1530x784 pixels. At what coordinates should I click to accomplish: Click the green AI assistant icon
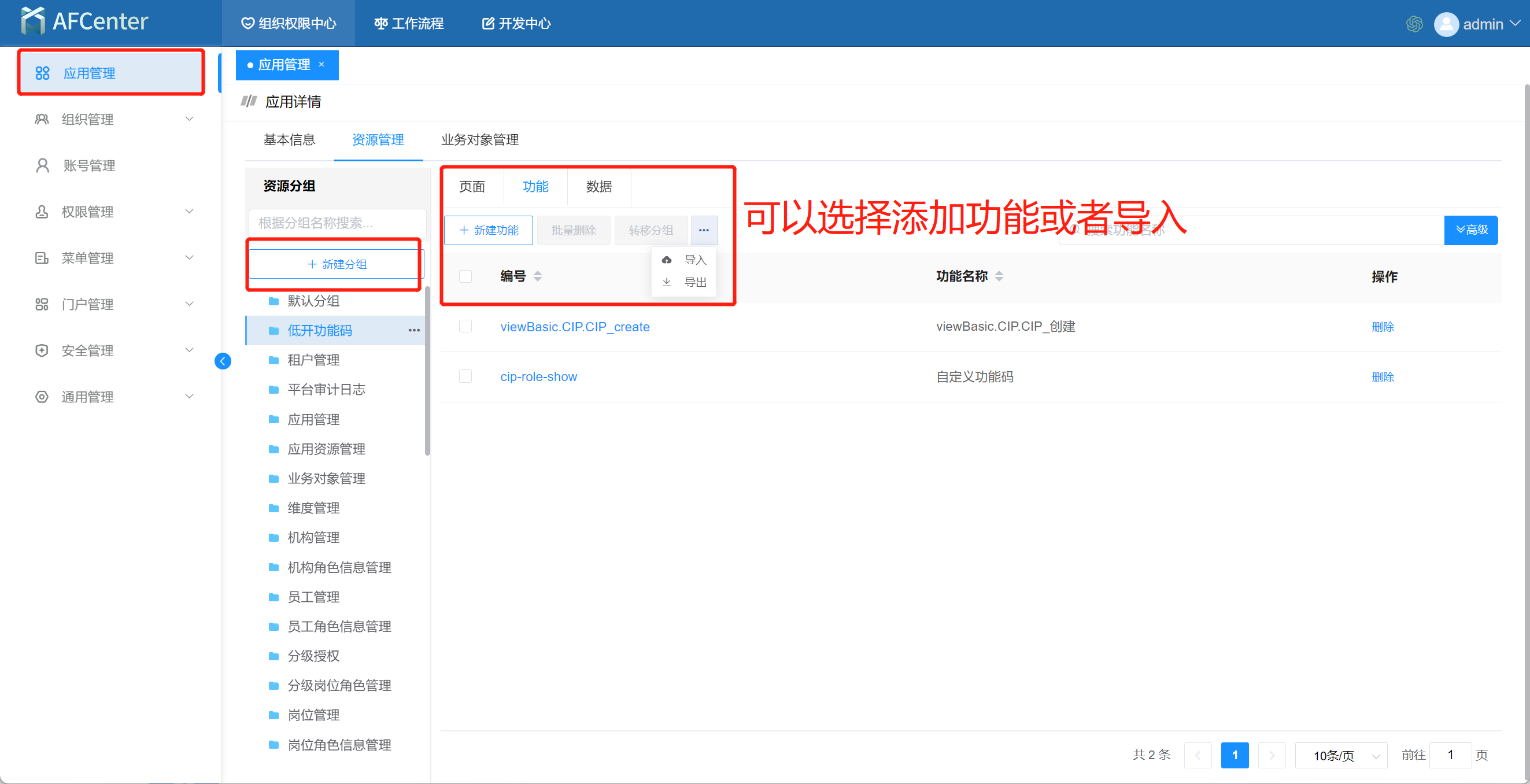tap(1414, 24)
